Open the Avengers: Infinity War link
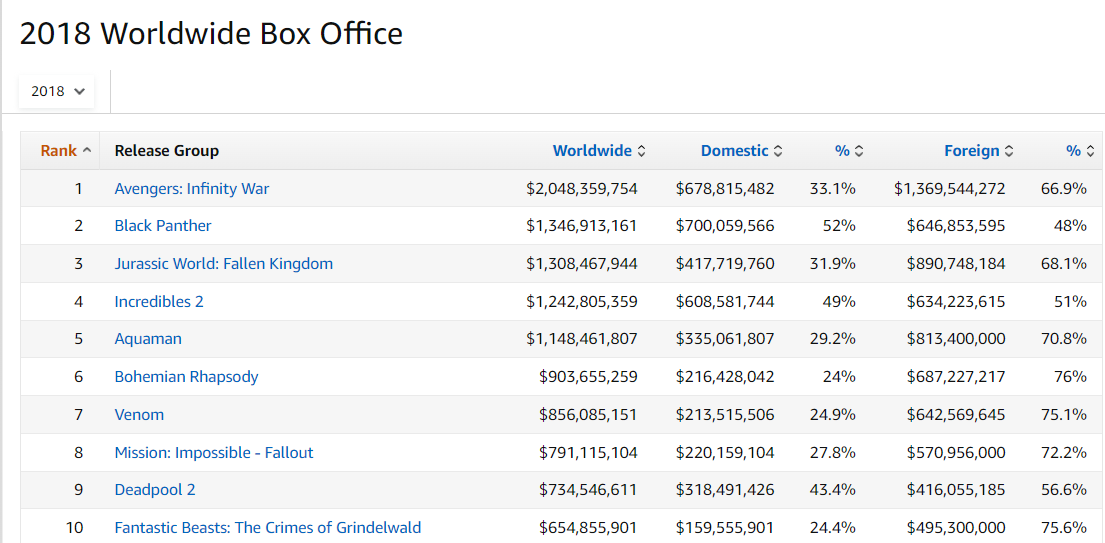The image size is (1105, 543). [x=192, y=189]
